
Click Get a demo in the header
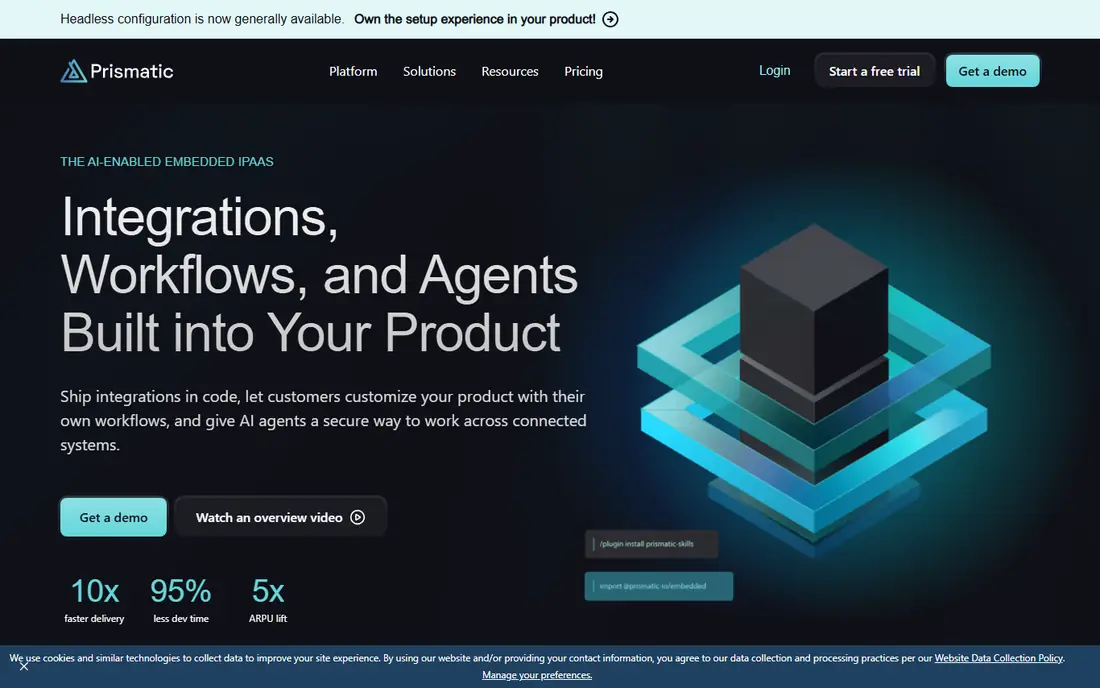[992, 71]
